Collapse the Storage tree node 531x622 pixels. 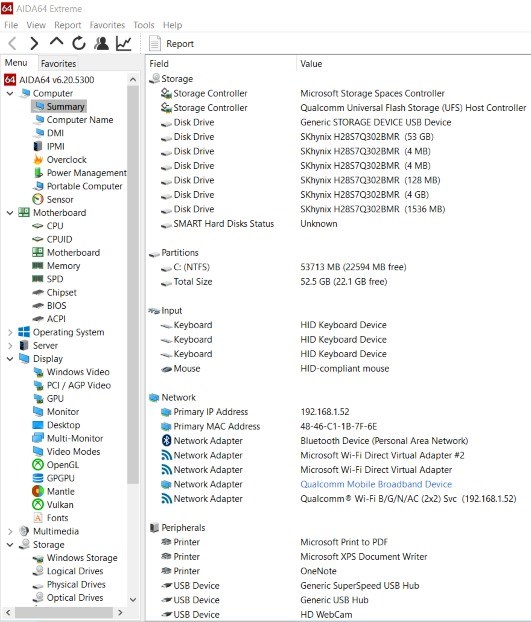coord(10,545)
